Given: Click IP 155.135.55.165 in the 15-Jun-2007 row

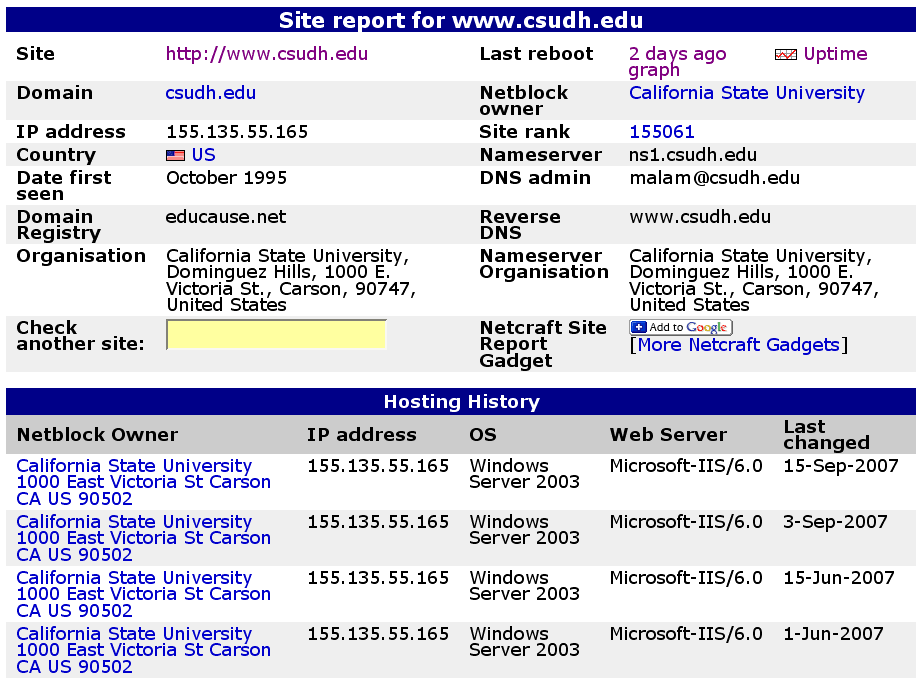Looking at the screenshot, I should click(378, 578).
